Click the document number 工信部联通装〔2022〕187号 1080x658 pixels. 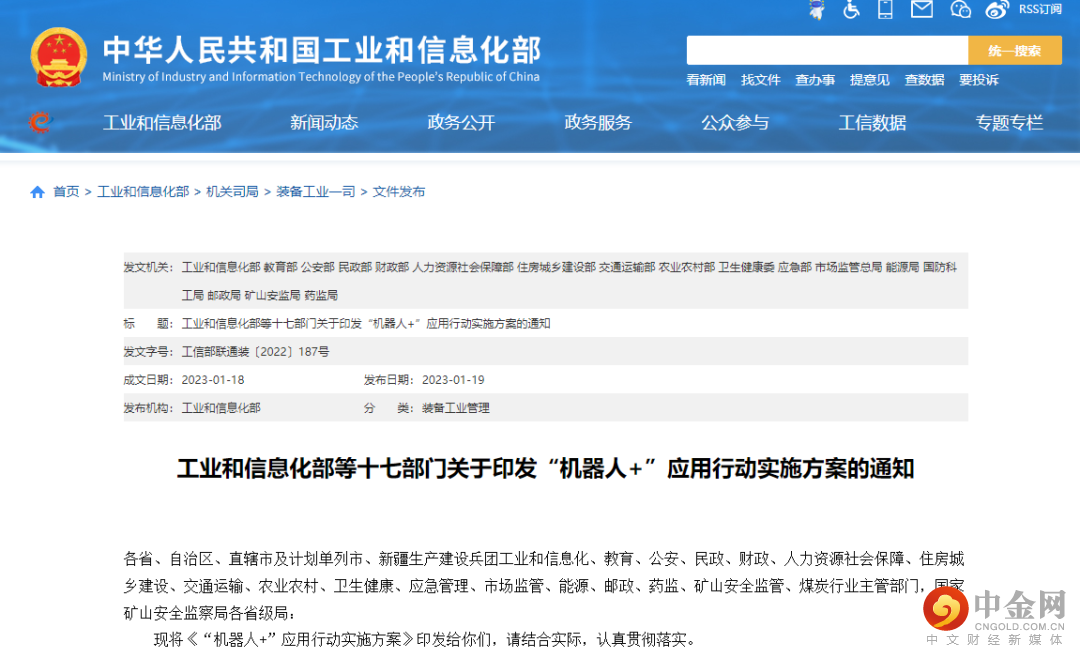pos(255,351)
